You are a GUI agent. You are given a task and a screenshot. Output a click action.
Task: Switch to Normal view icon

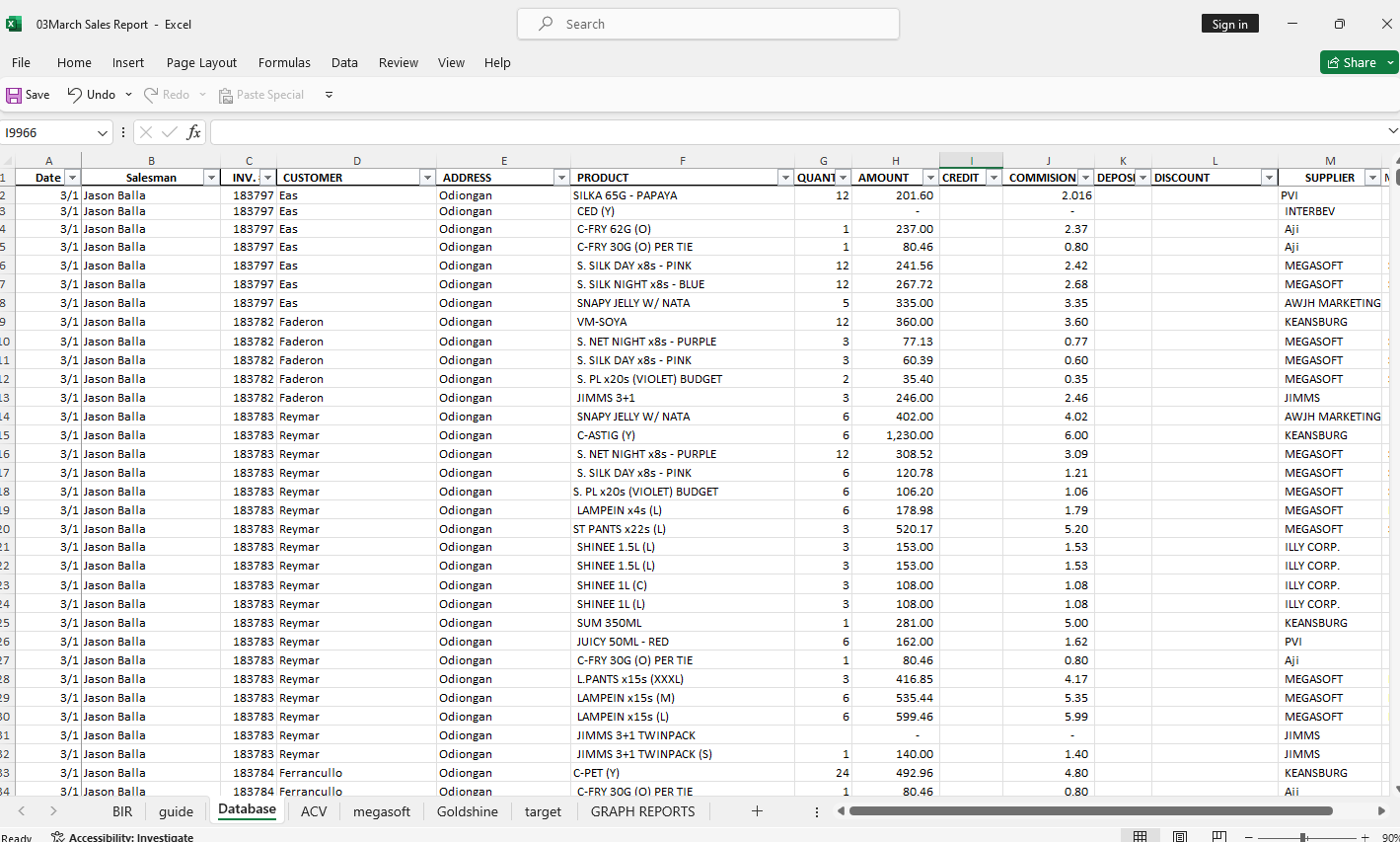1141,836
